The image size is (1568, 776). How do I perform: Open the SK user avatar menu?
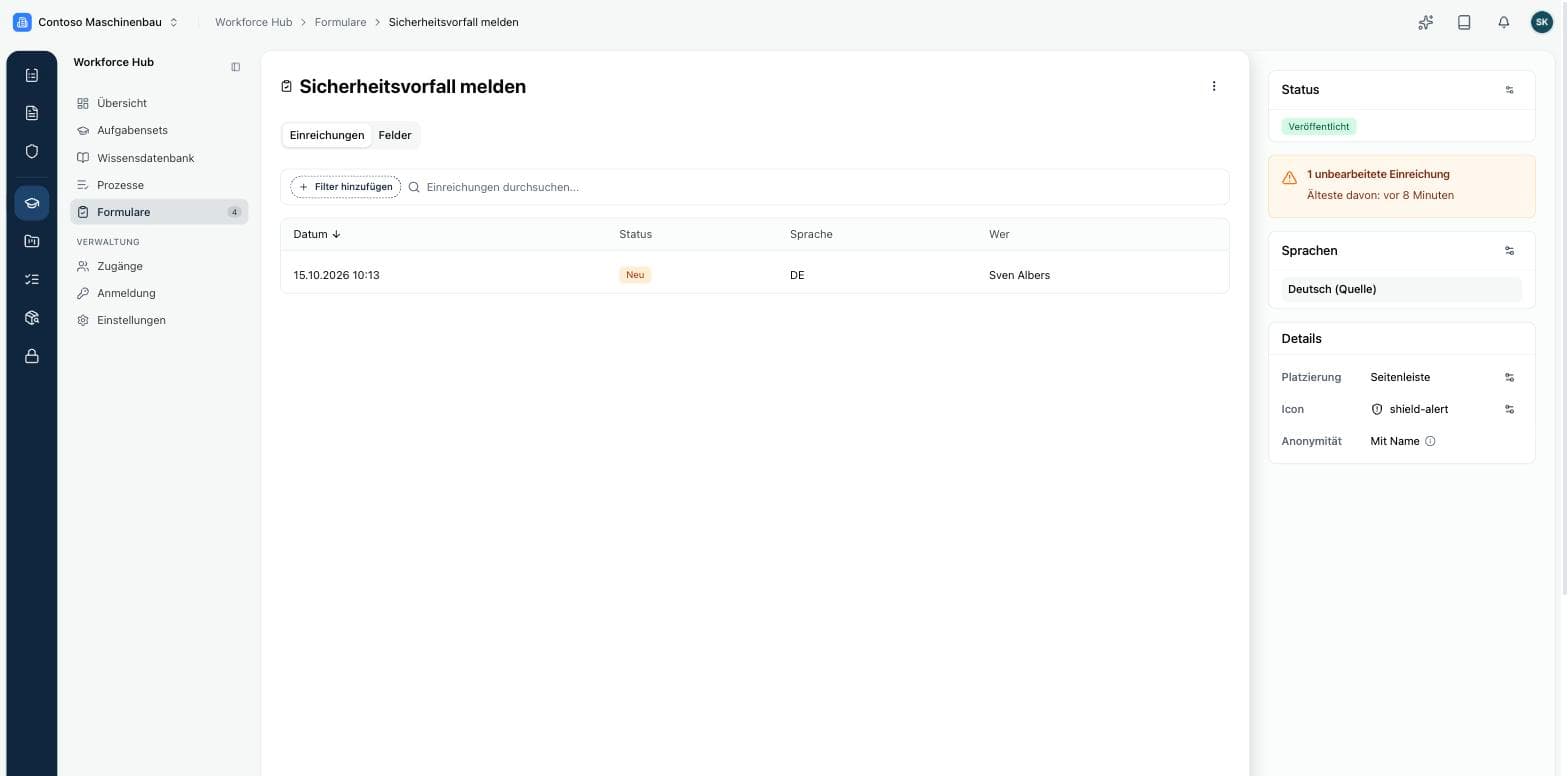point(1542,22)
